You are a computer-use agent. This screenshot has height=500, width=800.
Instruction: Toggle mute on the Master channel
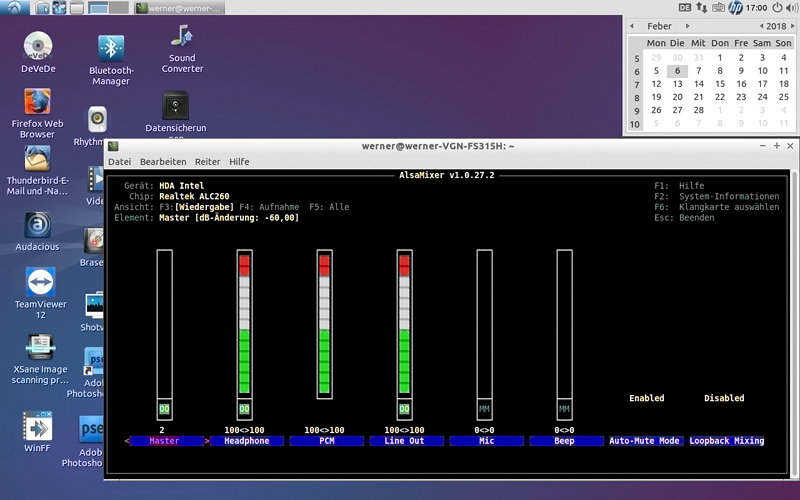pyautogui.click(x=164, y=409)
